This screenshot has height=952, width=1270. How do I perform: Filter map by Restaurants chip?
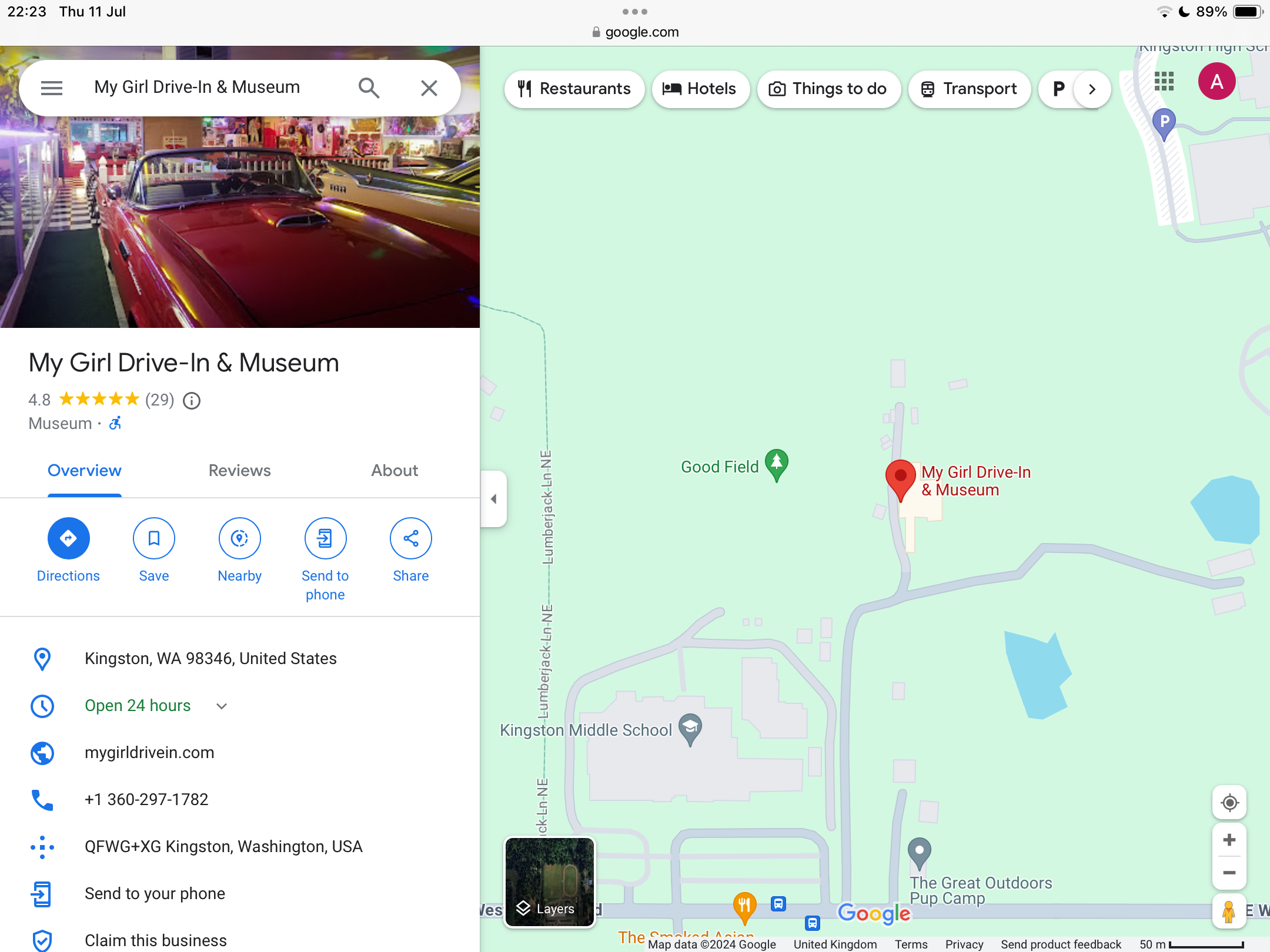coord(574,89)
